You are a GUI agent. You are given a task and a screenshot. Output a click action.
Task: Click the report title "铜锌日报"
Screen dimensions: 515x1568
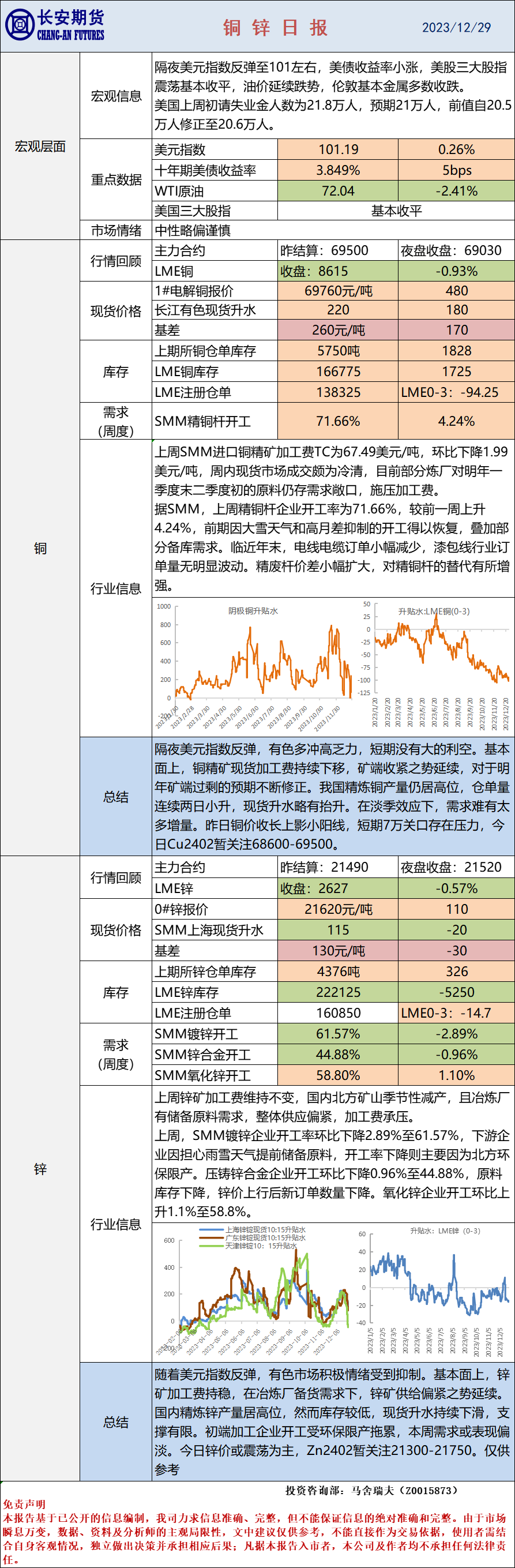click(x=276, y=27)
